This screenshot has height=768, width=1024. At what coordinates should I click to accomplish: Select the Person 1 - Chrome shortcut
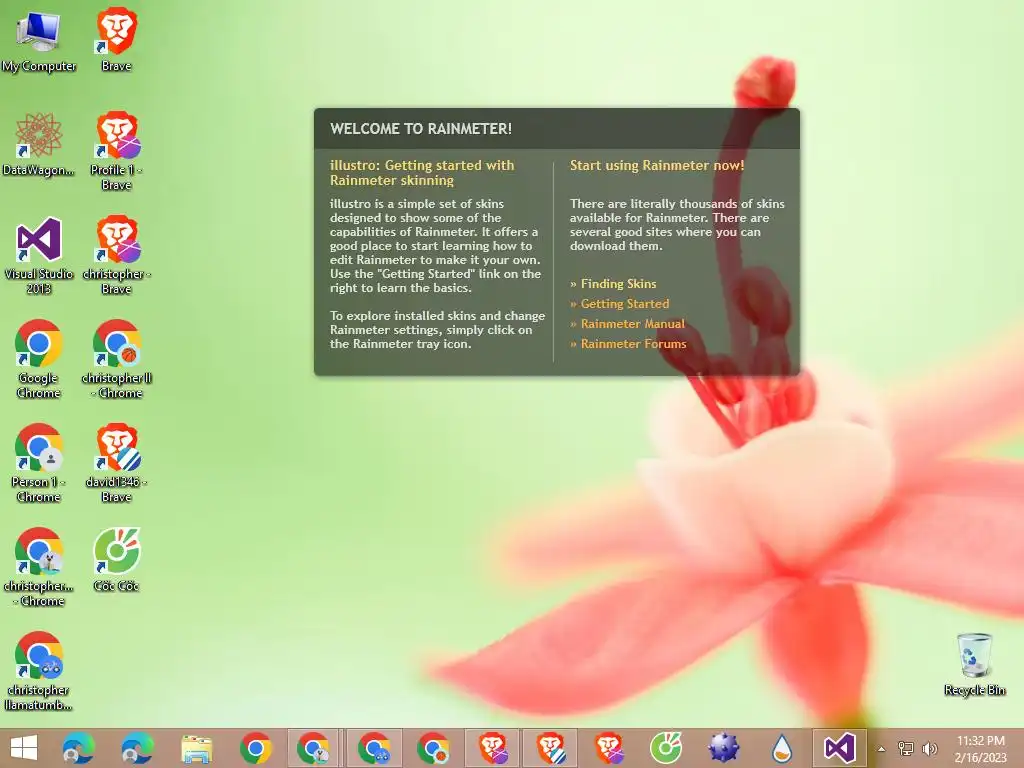coord(39,464)
